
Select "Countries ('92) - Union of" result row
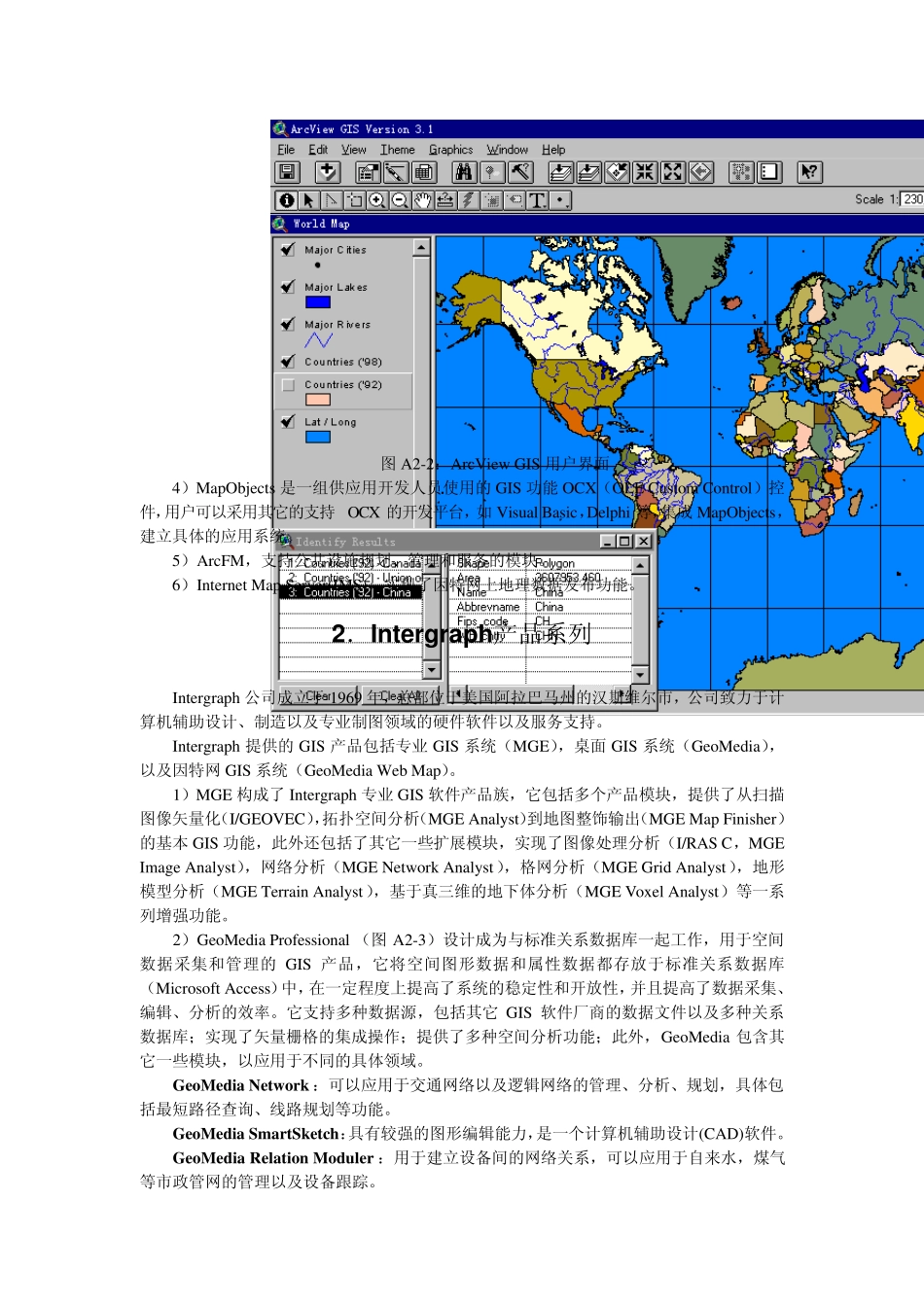350,578
